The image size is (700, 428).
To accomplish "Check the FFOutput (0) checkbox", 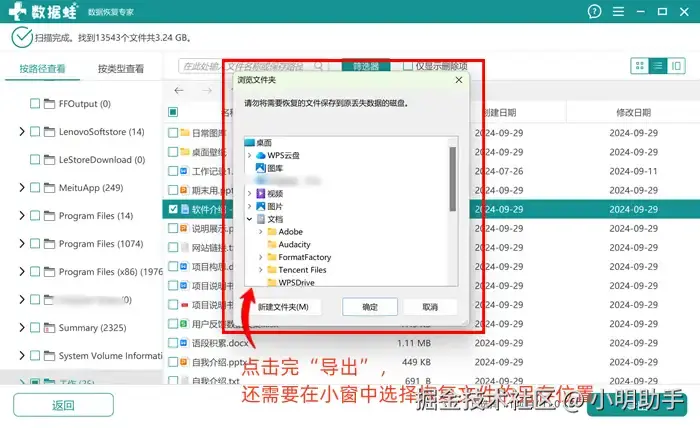I will (x=35, y=104).
